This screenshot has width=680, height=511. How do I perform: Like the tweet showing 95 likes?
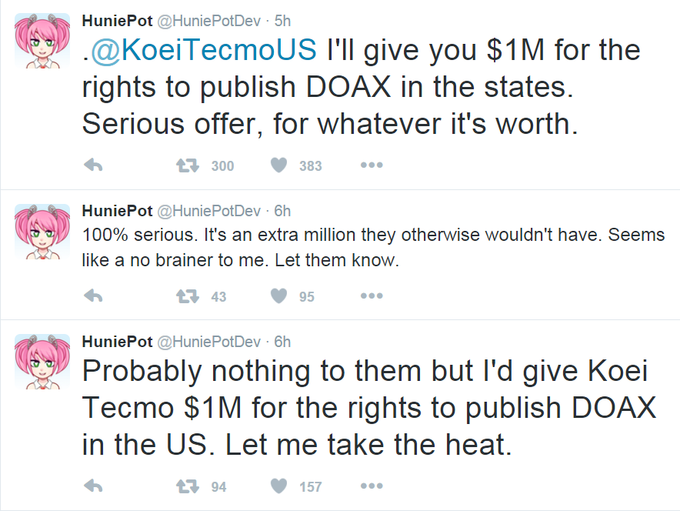[x=279, y=296]
